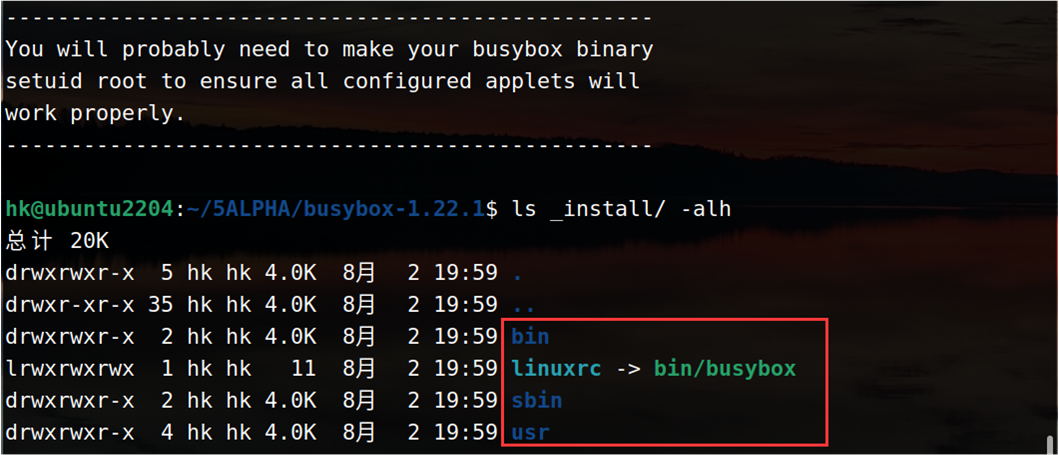Click the 'work properly.' line
Screen dimensions: 1059x455
pyautogui.click(x=95, y=113)
